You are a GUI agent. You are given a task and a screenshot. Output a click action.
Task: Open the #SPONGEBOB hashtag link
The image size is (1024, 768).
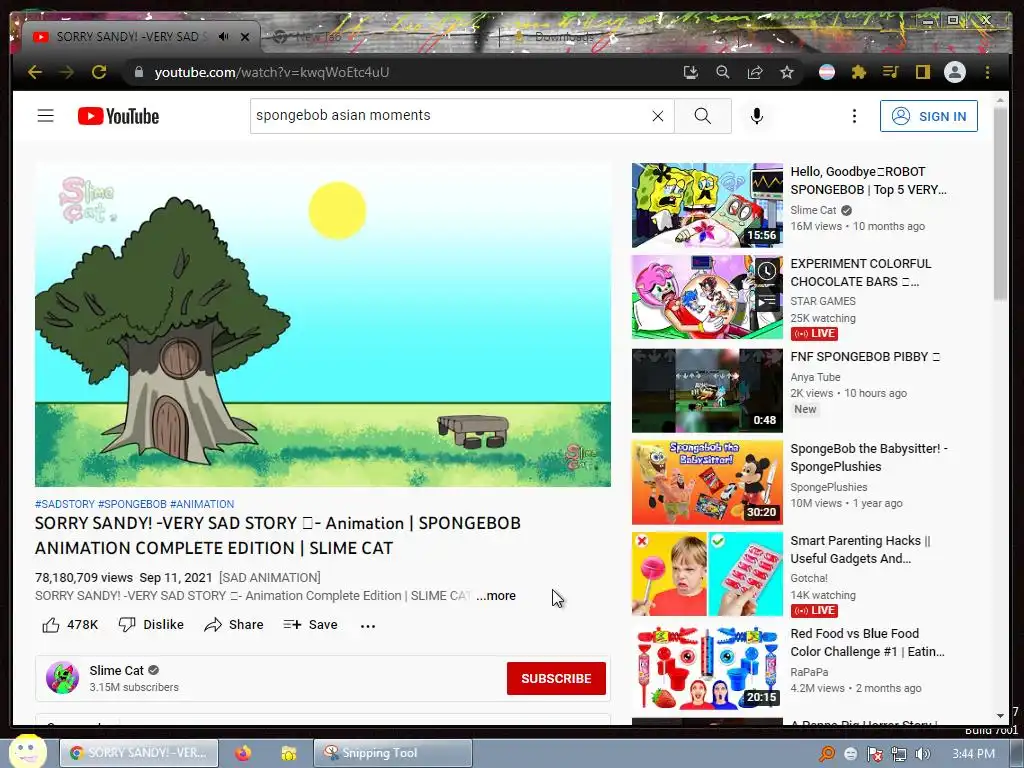[x=132, y=504]
